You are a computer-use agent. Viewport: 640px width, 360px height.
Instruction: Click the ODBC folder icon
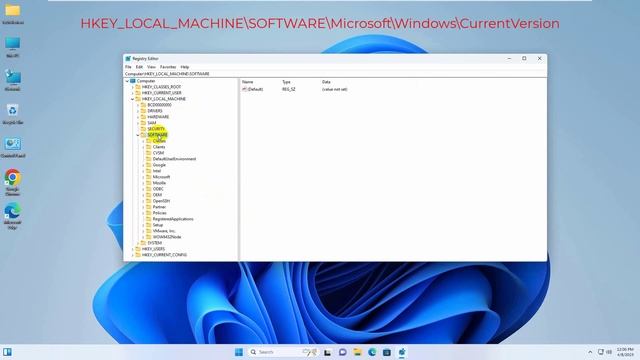pyautogui.click(x=149, y=189)
